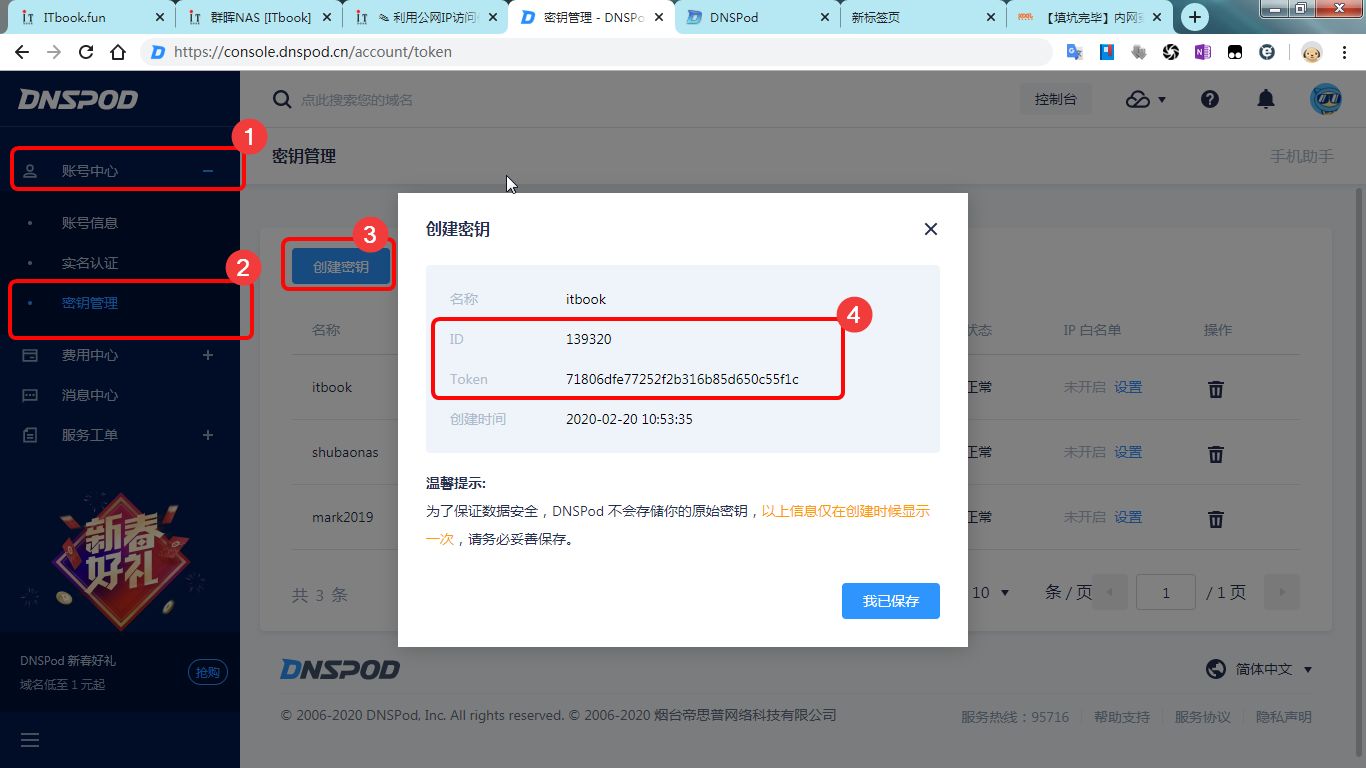Delete the mark2019 key via trash icon
The image size is (1366, 768).
(1215, 518)
